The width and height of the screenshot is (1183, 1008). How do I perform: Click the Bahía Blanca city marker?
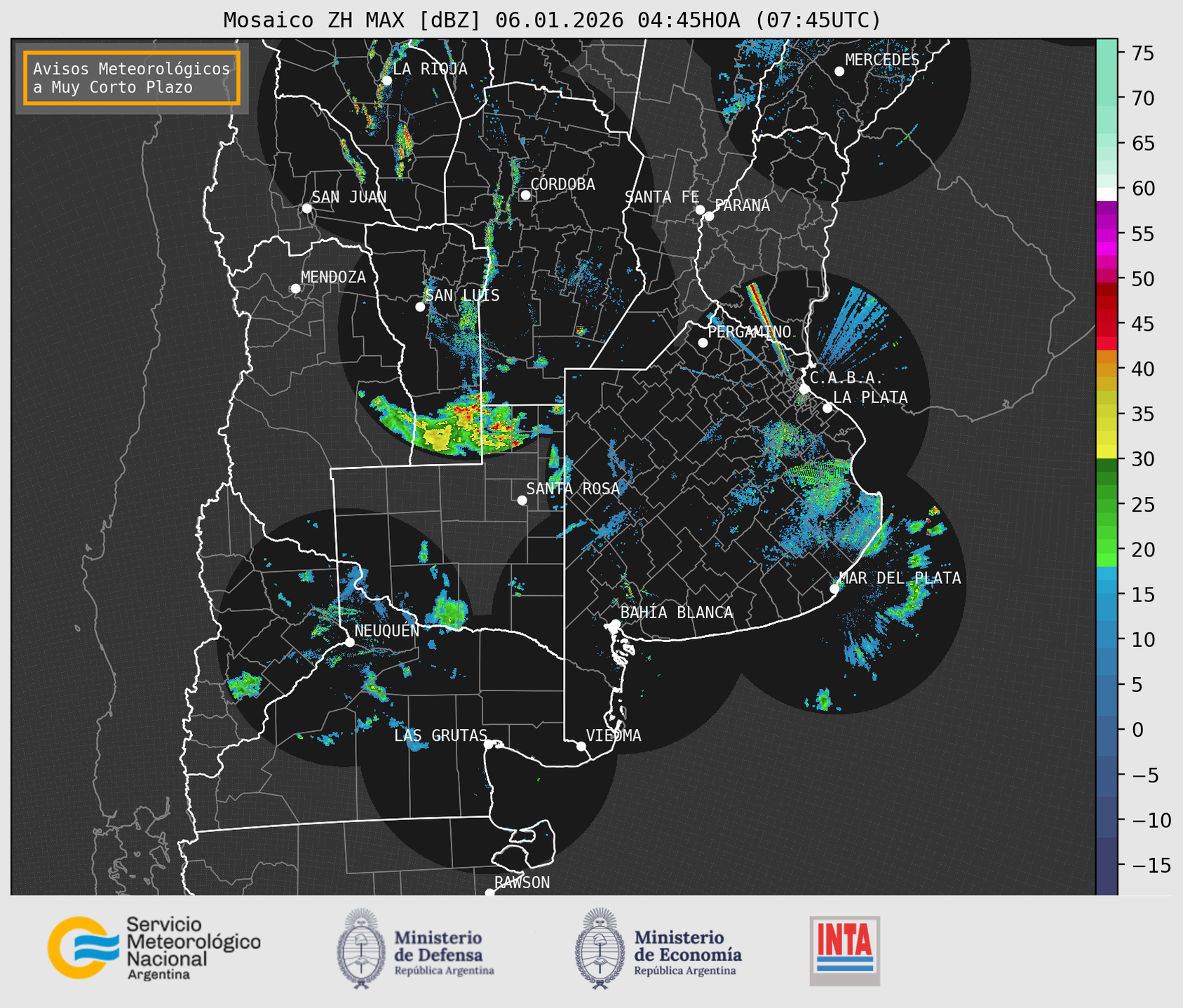click(x=615, y=624)
